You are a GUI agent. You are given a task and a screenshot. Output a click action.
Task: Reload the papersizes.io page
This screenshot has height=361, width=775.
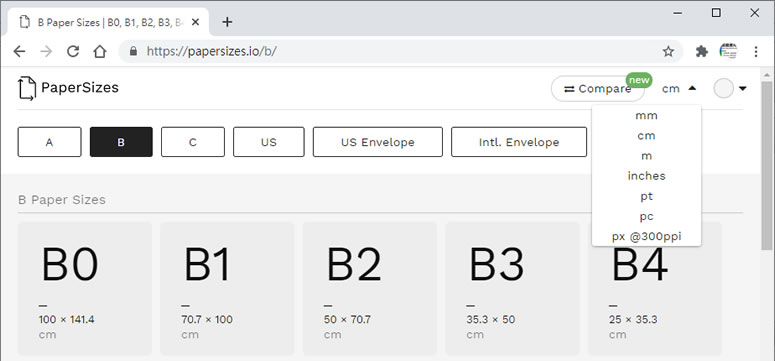[73, 51]
